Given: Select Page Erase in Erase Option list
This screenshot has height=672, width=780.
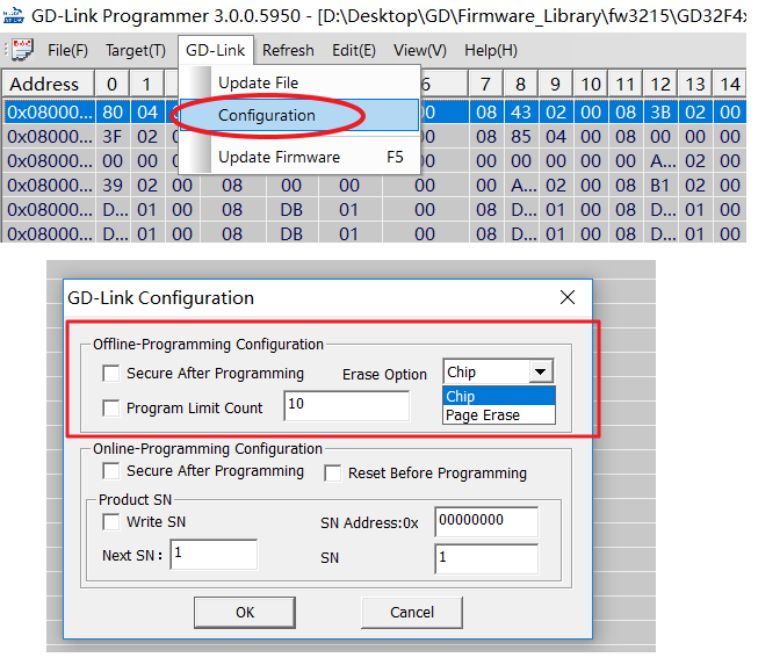Looking at the screenshot, I should click(x=498, y=415).
